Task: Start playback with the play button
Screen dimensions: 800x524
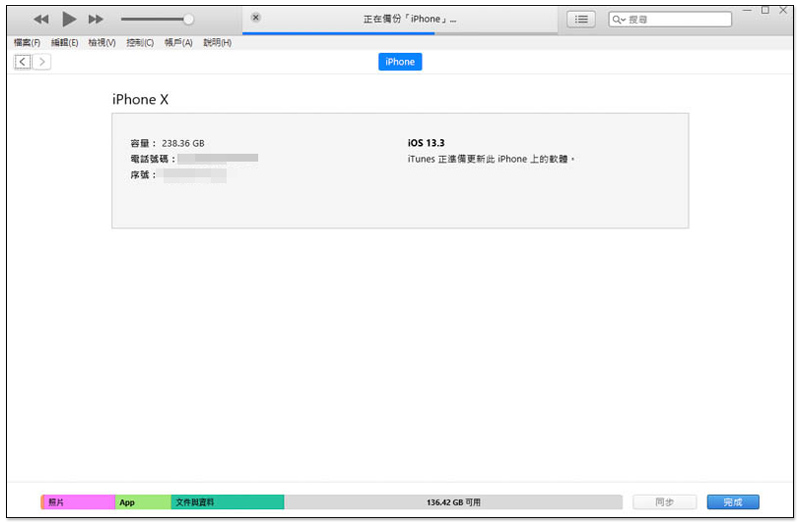Action: (x=69, y=19)
